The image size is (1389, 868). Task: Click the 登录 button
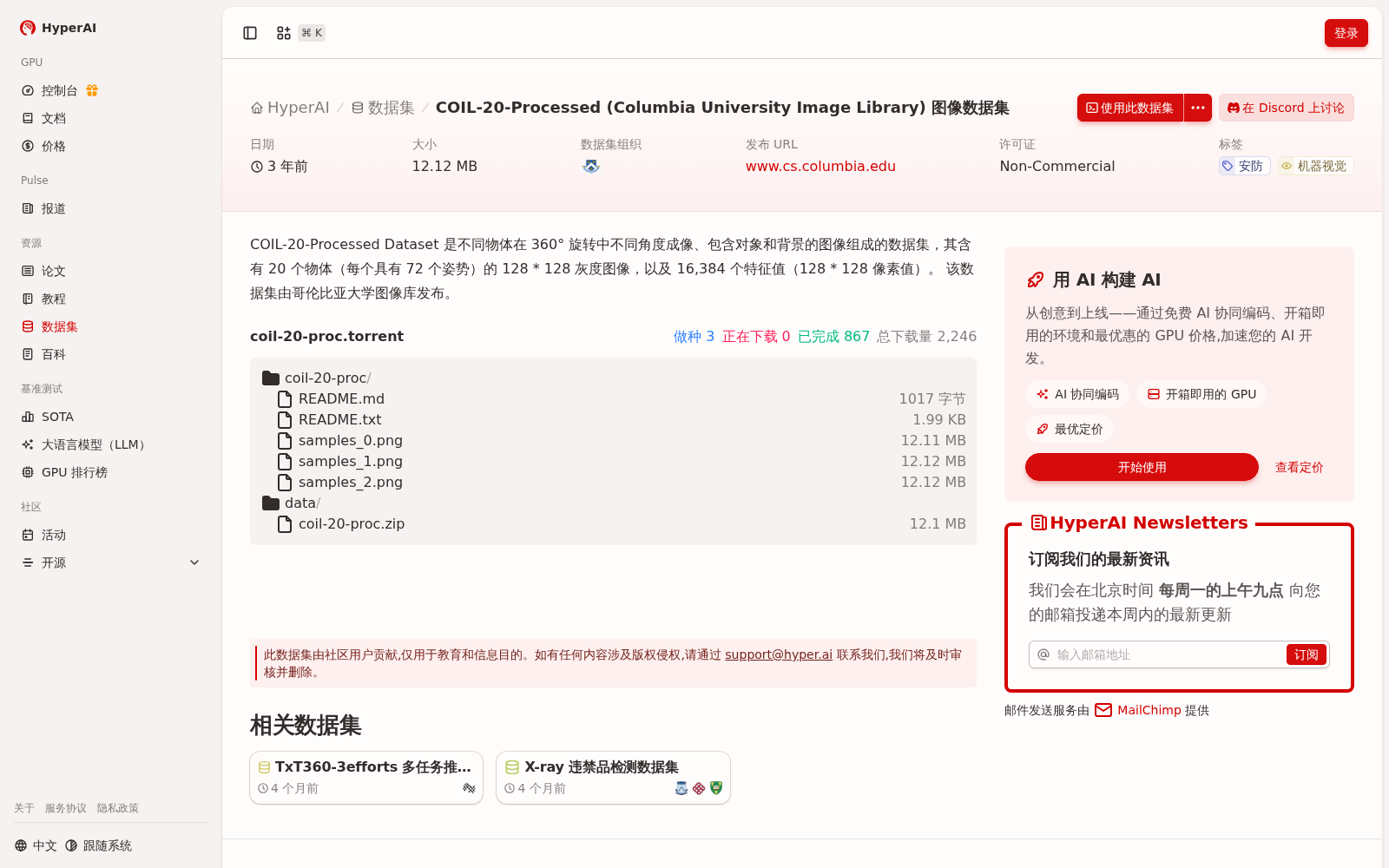(1346, 33)
